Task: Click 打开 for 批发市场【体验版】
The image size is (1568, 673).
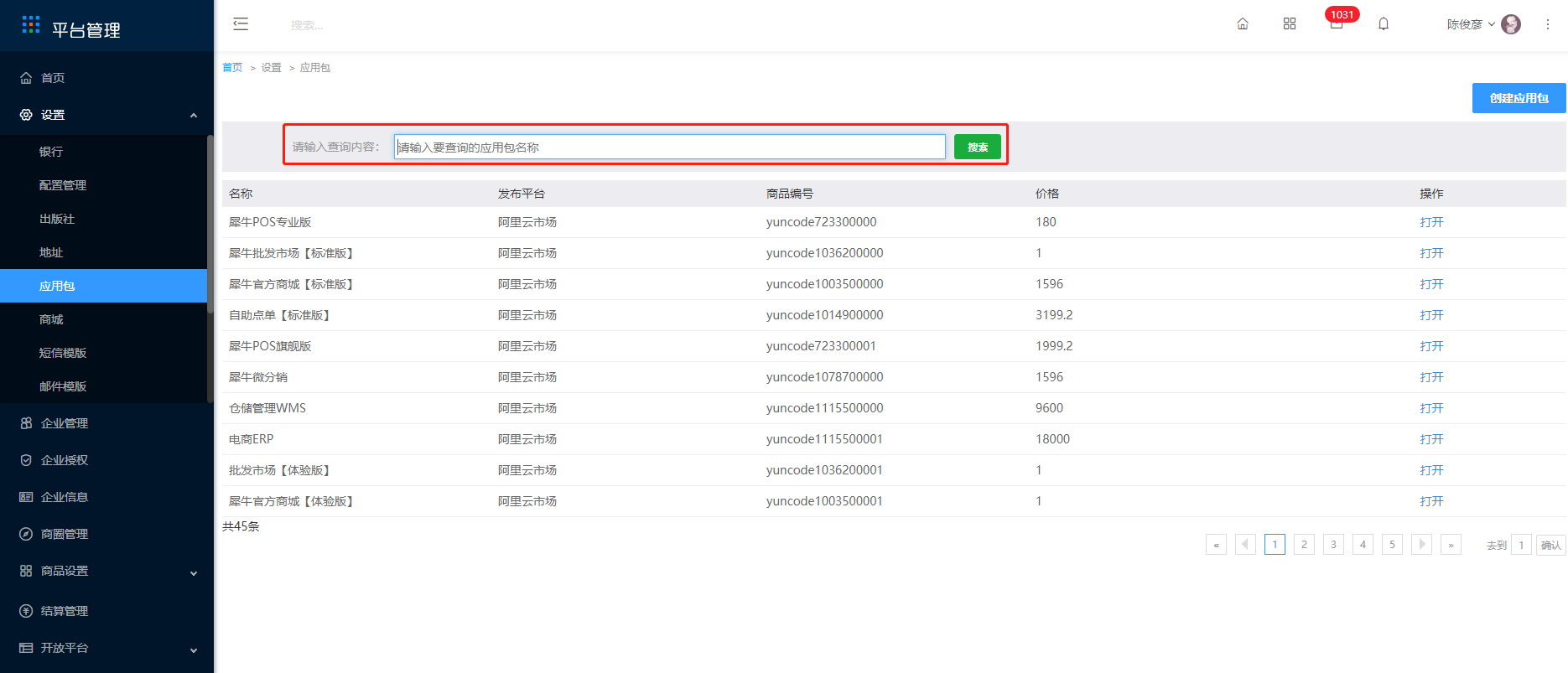Action: 1431,470
